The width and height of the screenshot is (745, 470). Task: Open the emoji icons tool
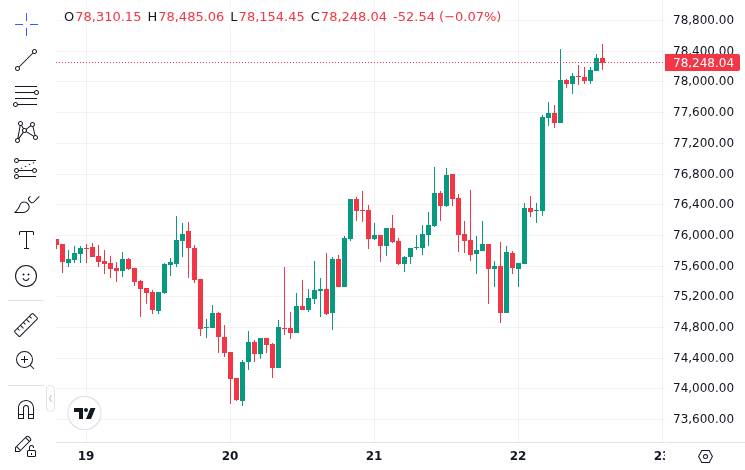26,275
